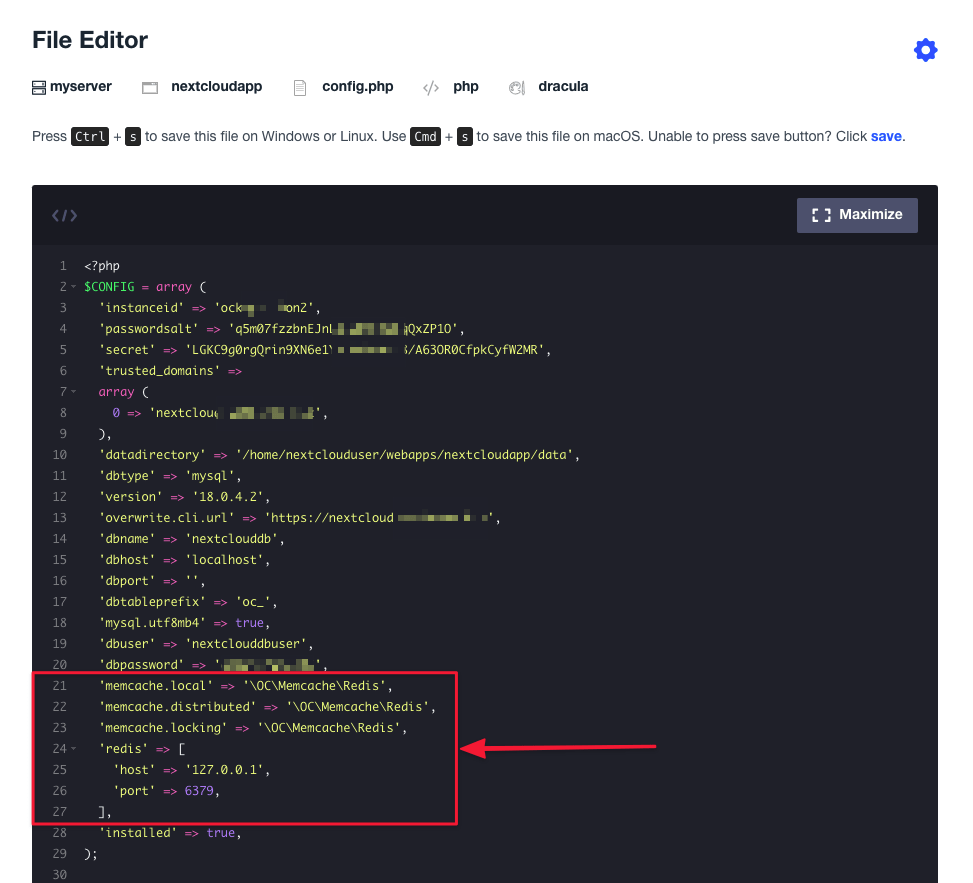This screenshot has width=973, height=883.
Task: Select the php language label
Action: [x=466, y=87]
